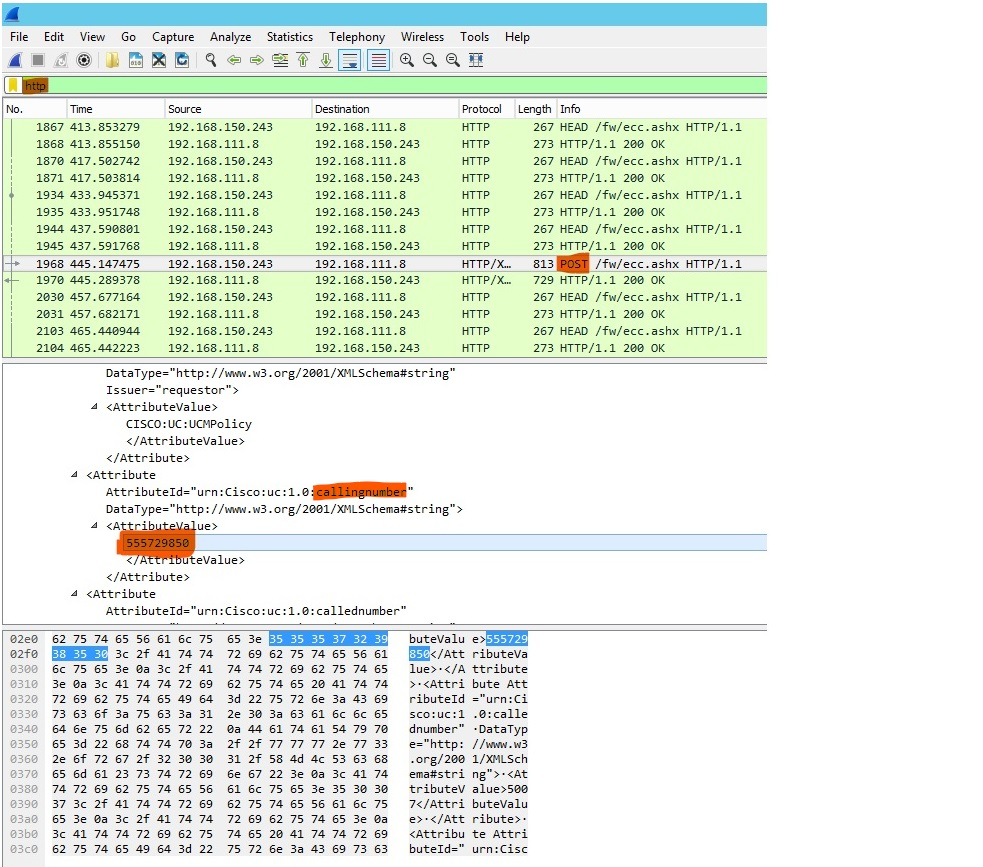Zoom in on packet text

[406, 60]
